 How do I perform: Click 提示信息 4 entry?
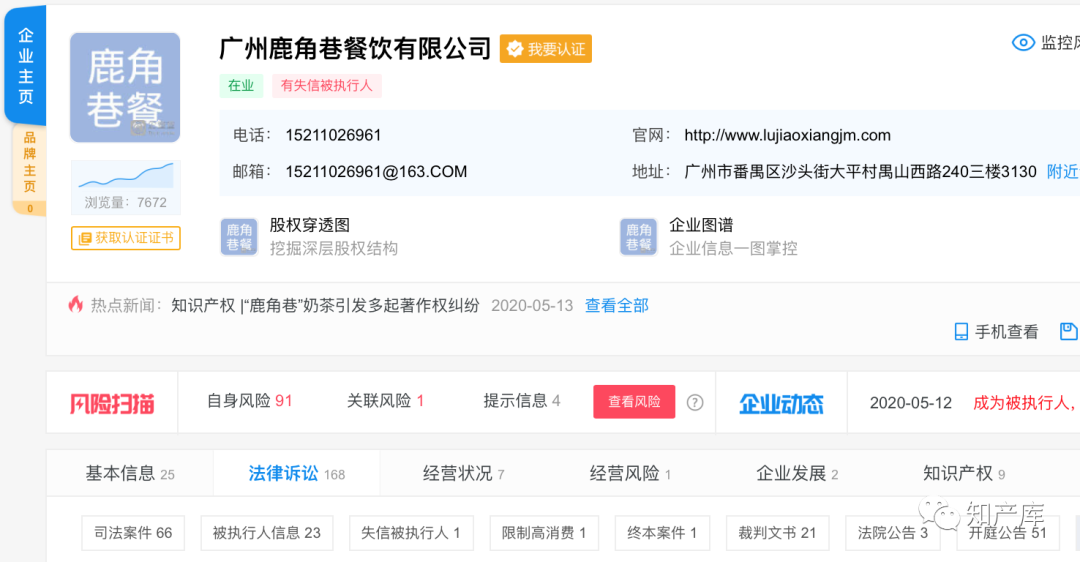(x=521, y=401)
